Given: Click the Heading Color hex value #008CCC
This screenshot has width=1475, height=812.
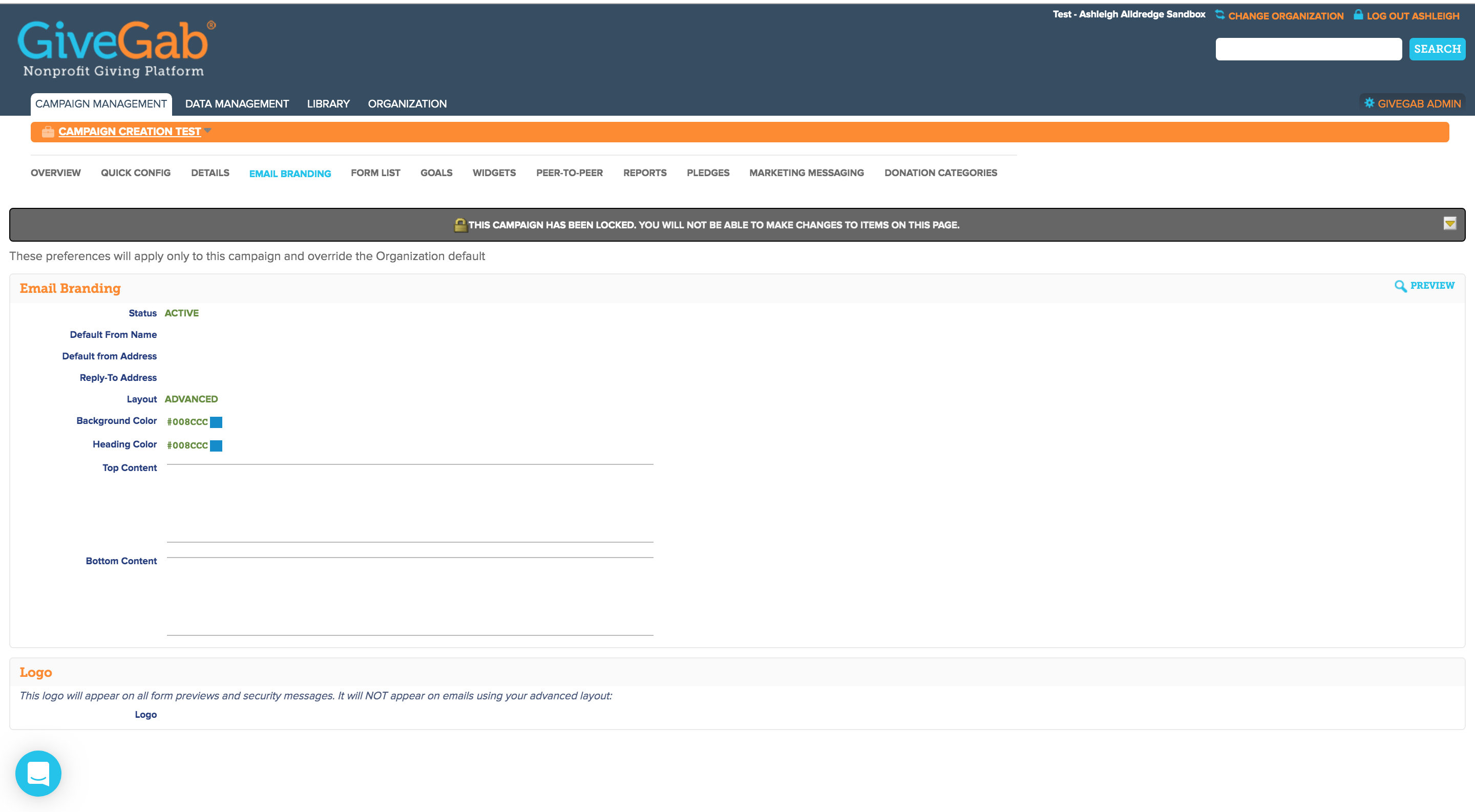Looking at the screenshot, I should [x=187, y=446].
